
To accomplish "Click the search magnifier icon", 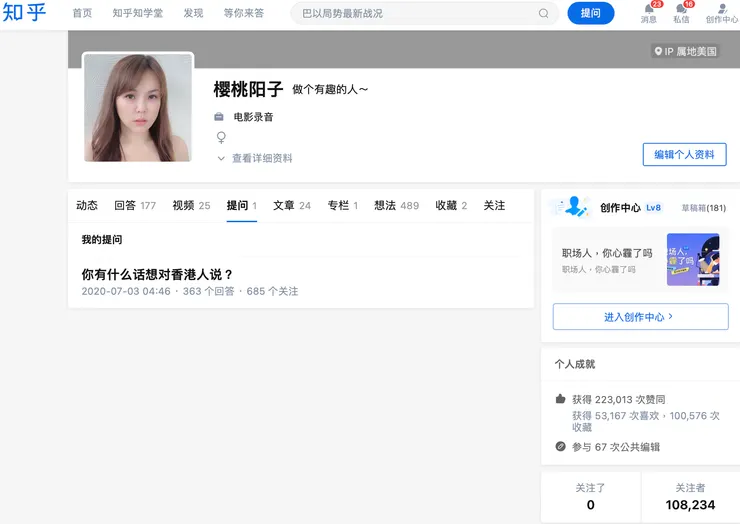I will coord(544,13).
